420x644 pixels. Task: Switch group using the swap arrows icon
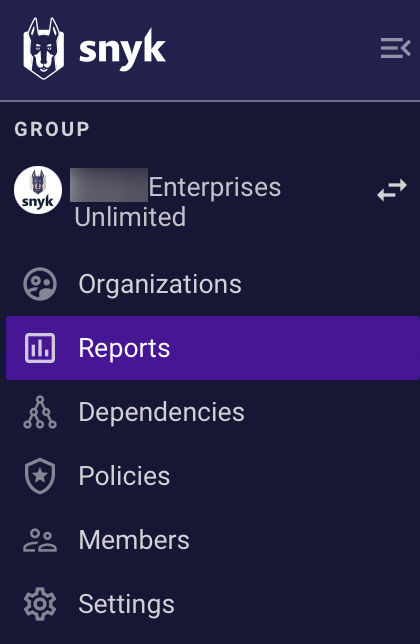click(x=392, y=190)
